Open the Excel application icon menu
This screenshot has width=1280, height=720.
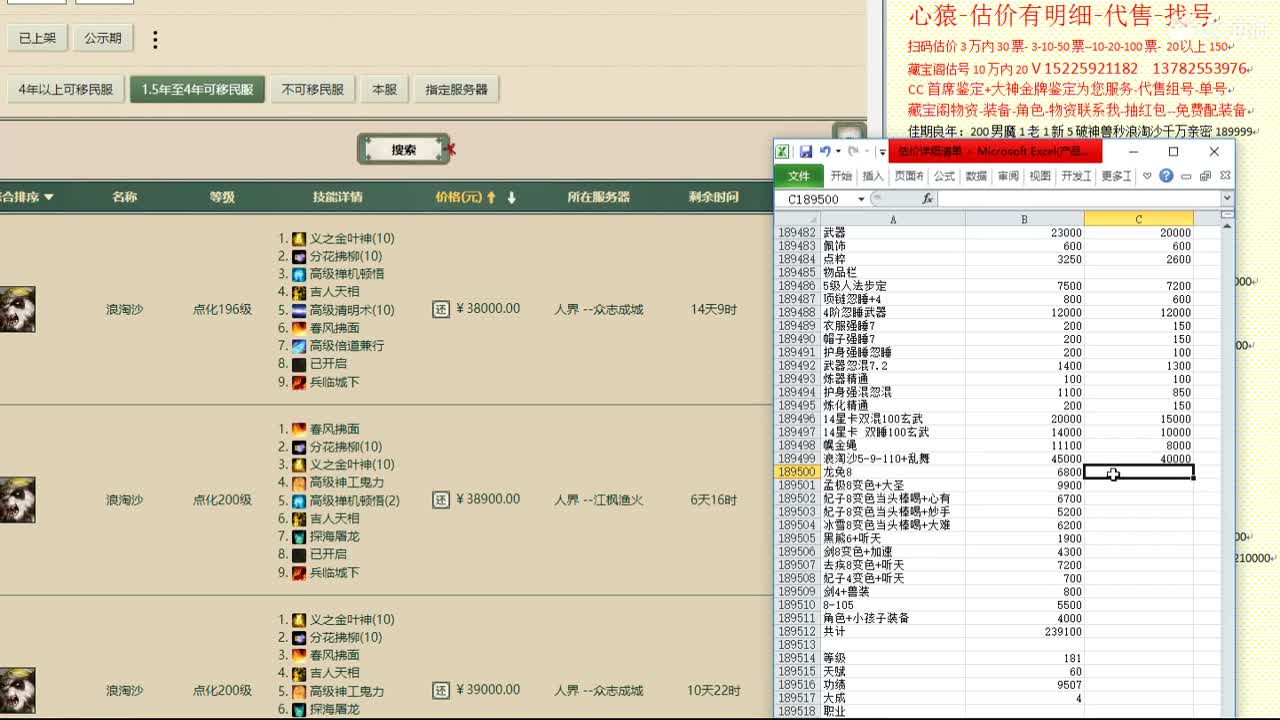782,152
